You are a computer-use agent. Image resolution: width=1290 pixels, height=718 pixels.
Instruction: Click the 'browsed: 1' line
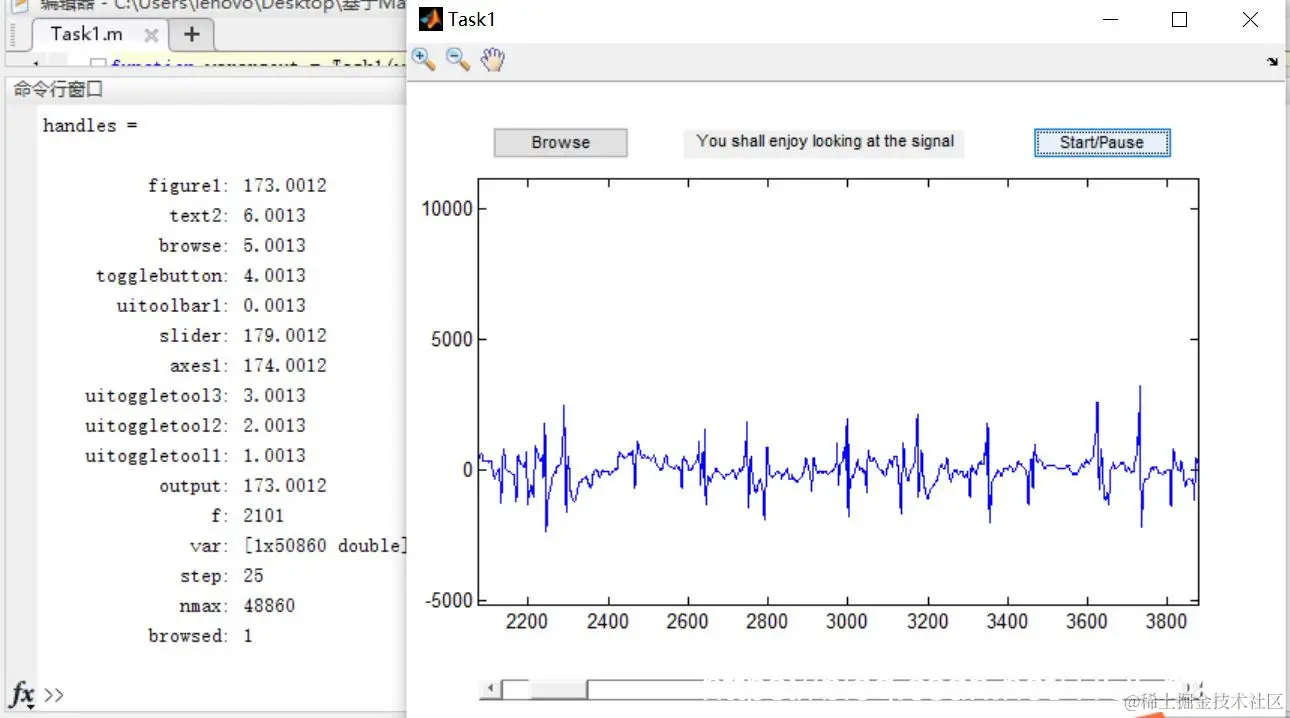pos(200,636)
